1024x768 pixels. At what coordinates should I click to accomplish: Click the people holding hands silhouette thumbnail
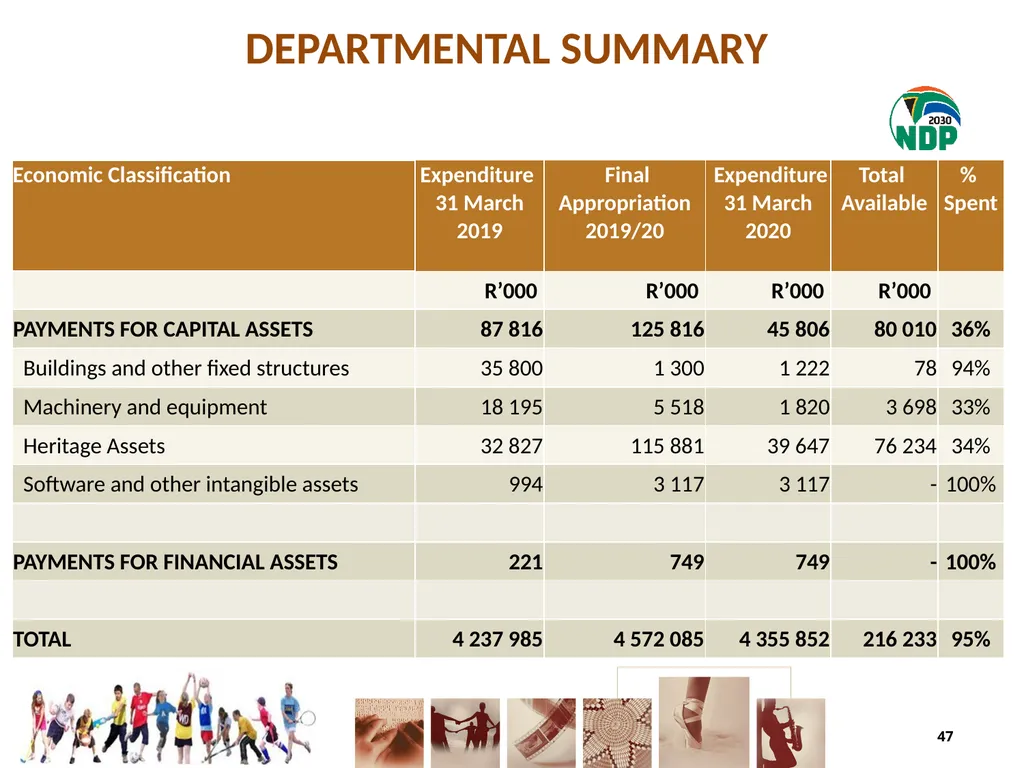465,733
